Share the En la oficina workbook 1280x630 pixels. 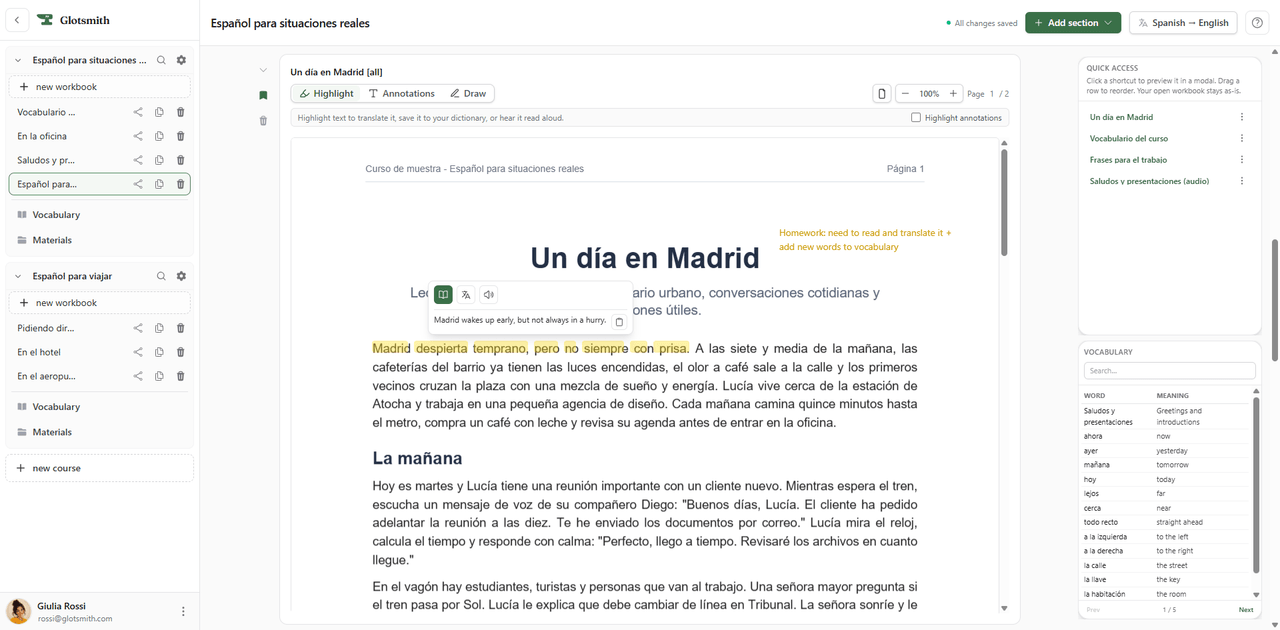(138, 136)
